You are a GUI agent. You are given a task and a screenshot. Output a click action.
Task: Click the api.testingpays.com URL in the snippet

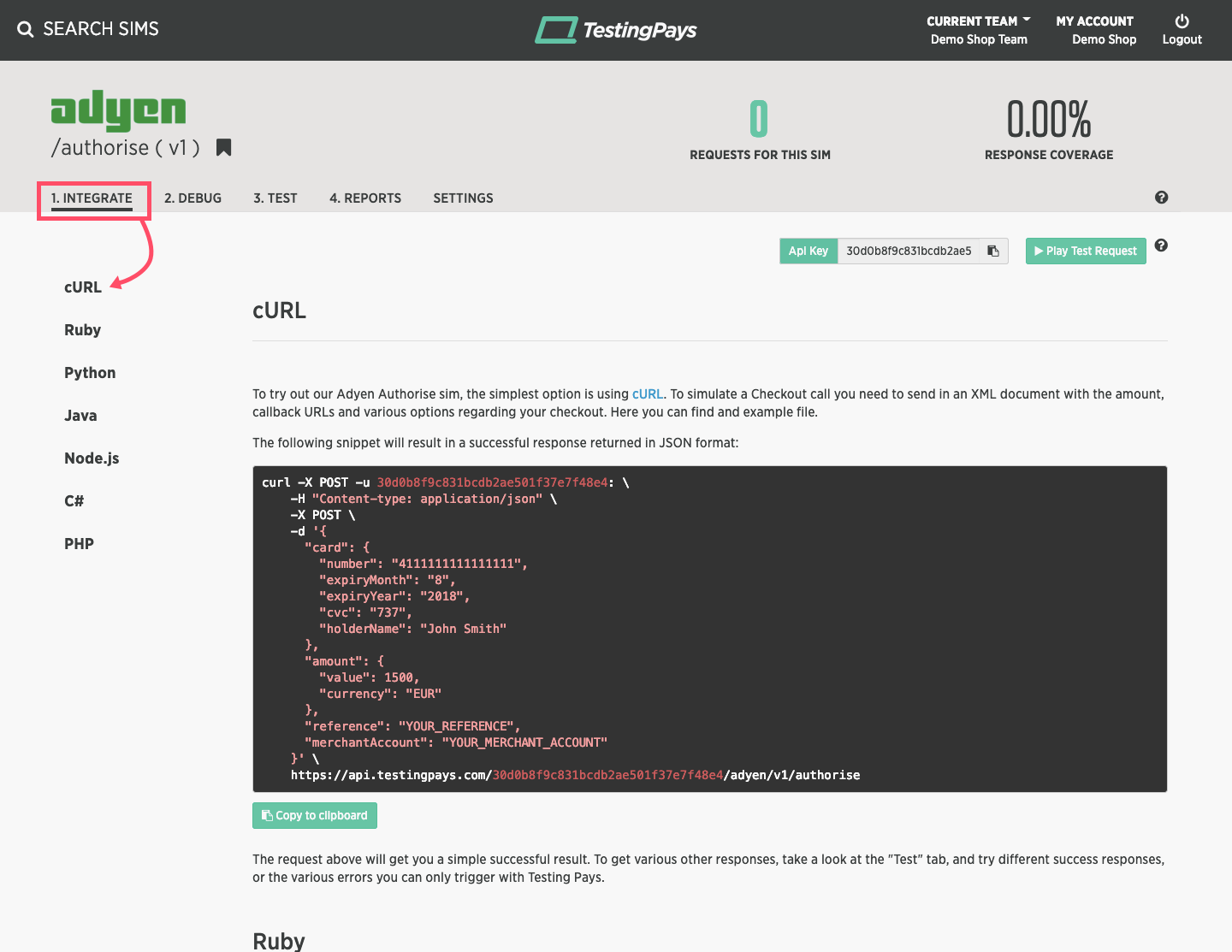[576, 775]
